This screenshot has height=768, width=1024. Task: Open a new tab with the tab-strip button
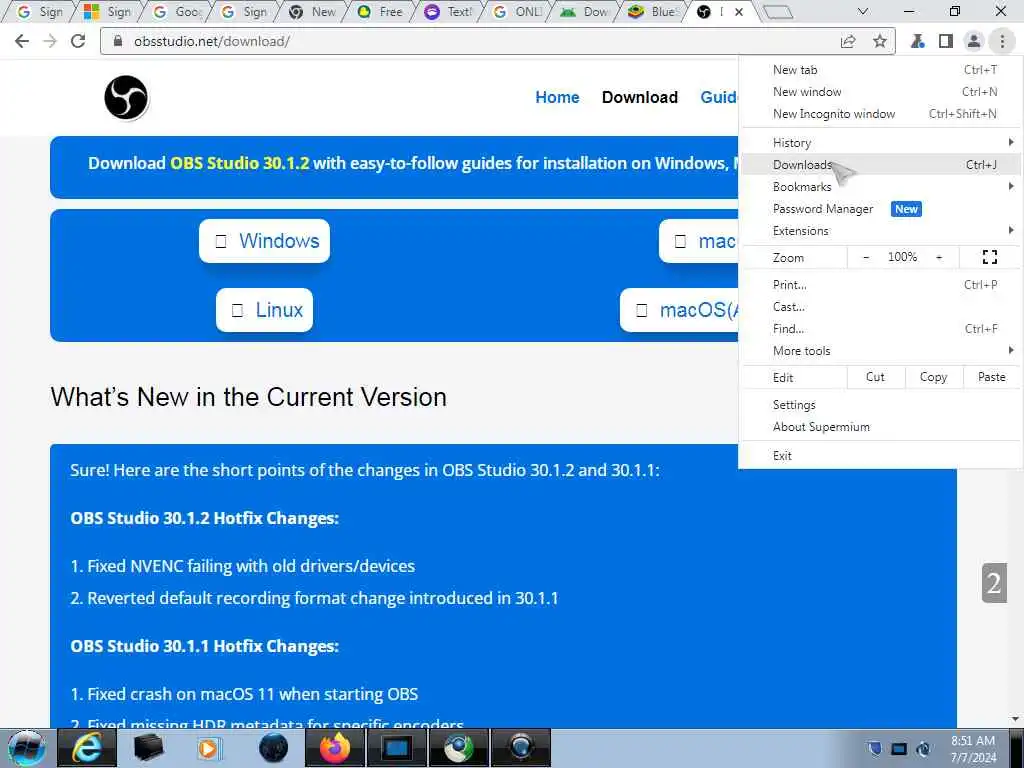[x=777, y=12]
